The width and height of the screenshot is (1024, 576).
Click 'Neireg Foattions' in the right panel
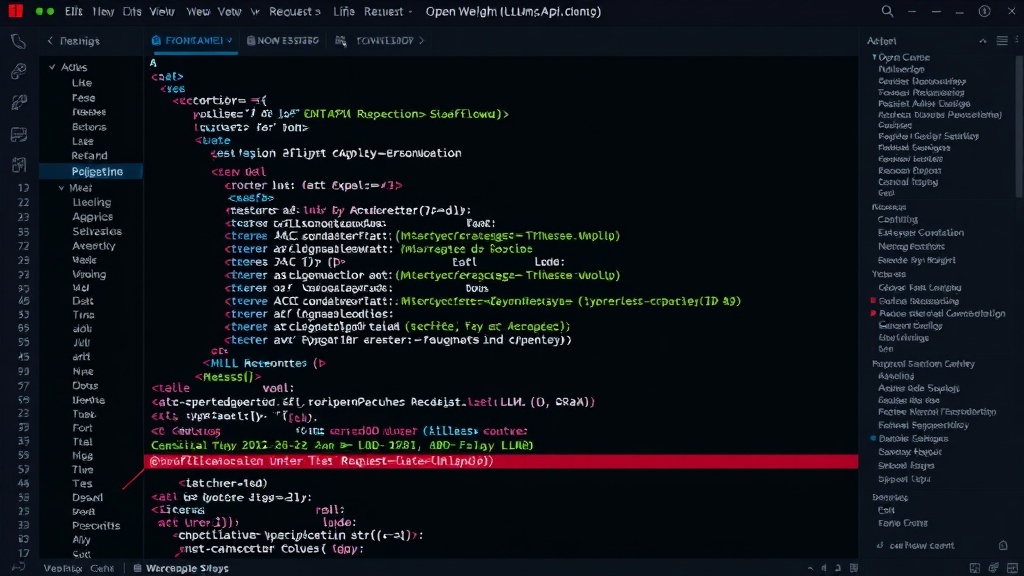(x=911, y=246)
